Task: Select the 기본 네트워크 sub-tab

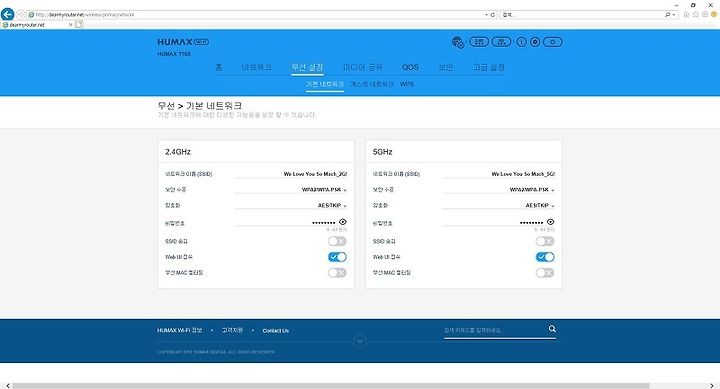Action: (325, 84)
